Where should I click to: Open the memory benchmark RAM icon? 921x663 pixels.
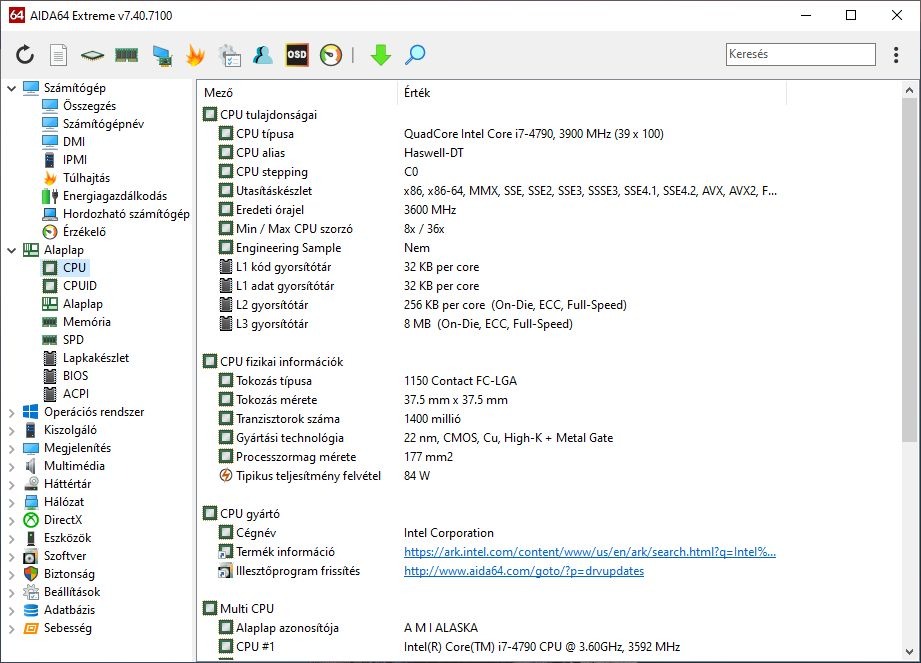[126, 55]
